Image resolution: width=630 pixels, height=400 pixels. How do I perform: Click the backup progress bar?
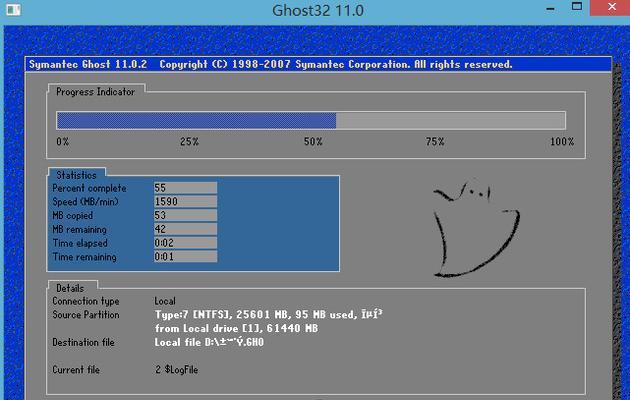pyautogui.click(x=311, y=120)
